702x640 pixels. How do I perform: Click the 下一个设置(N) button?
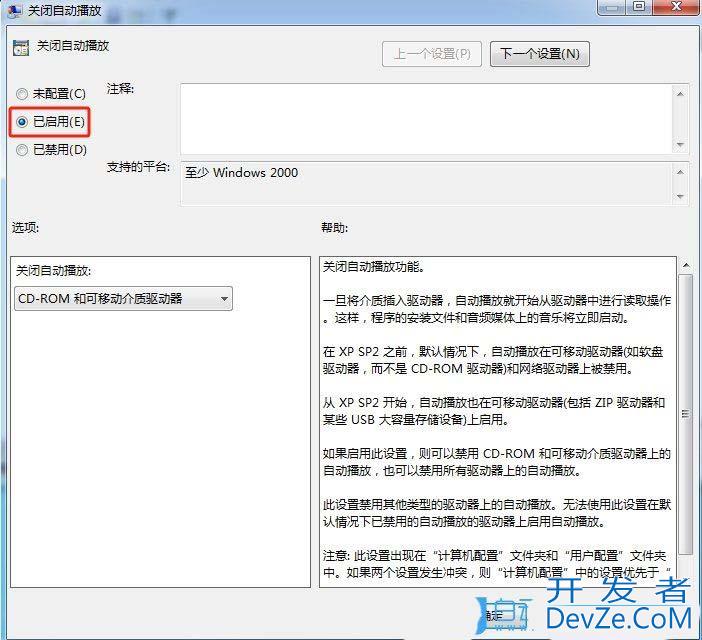click(x=539, y=54)
